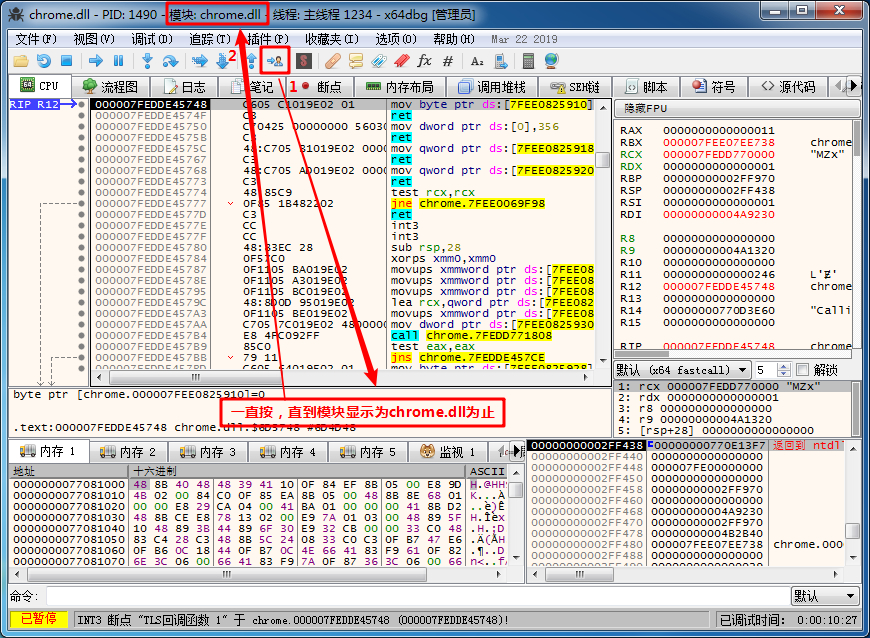
Task: Open the labels tag icon
Action: (x=378, y=61)
